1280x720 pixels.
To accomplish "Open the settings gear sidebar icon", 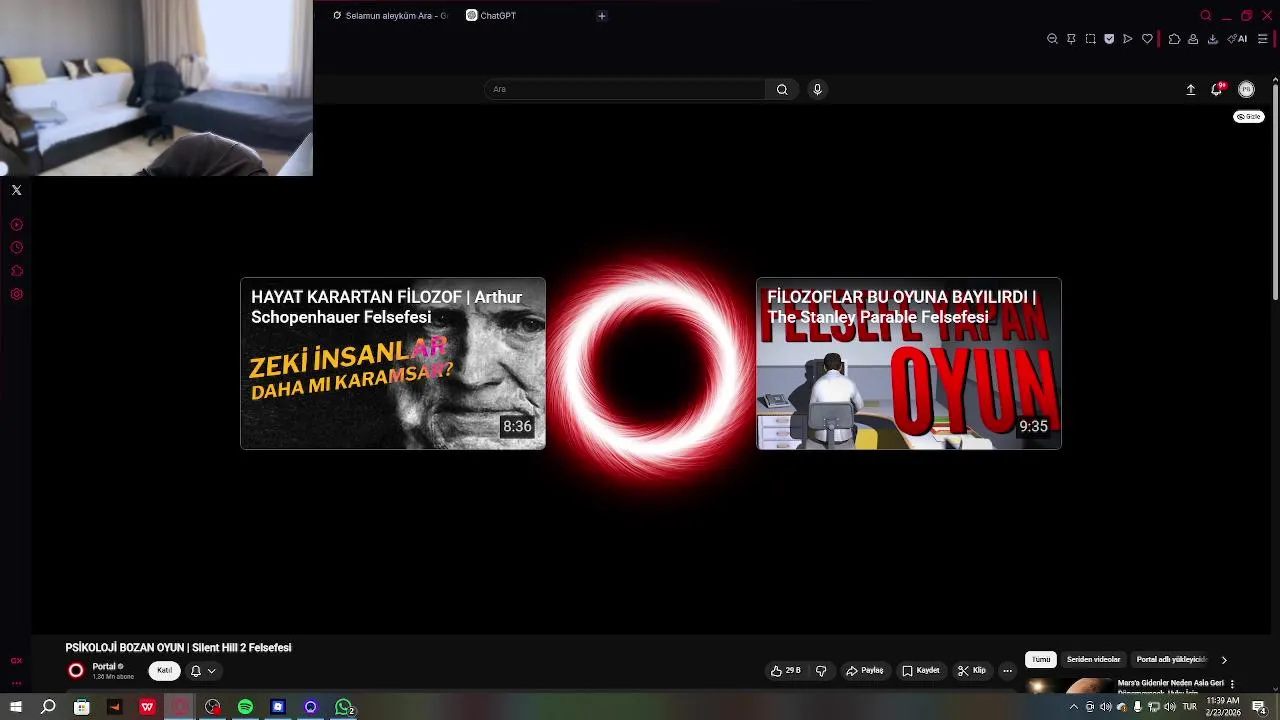I will point(16,294).
